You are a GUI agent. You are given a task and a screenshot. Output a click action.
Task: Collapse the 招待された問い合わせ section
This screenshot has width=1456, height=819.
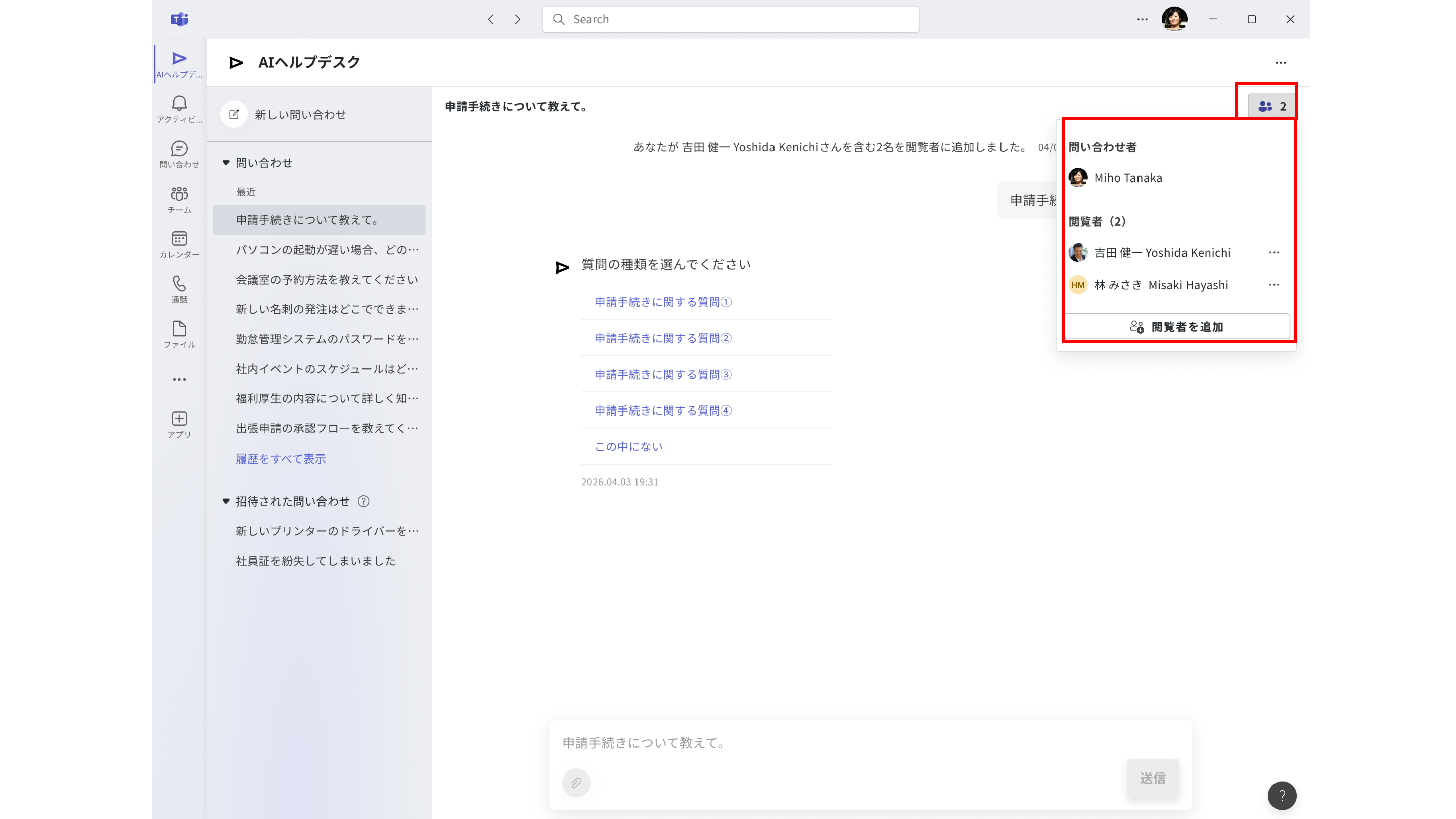pyautogui.click(x=226, y=502)
